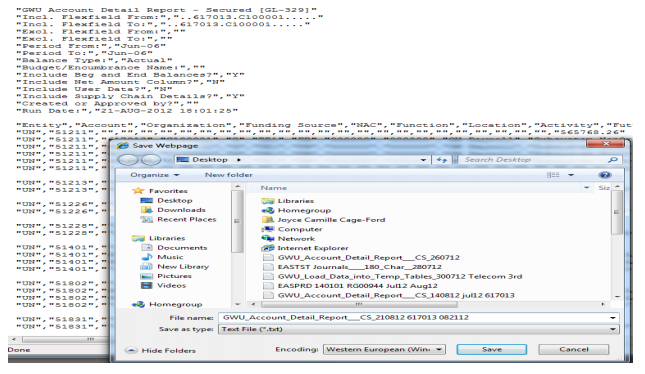Expand the address bar previous locations dropdown

(x=423, y=160)
